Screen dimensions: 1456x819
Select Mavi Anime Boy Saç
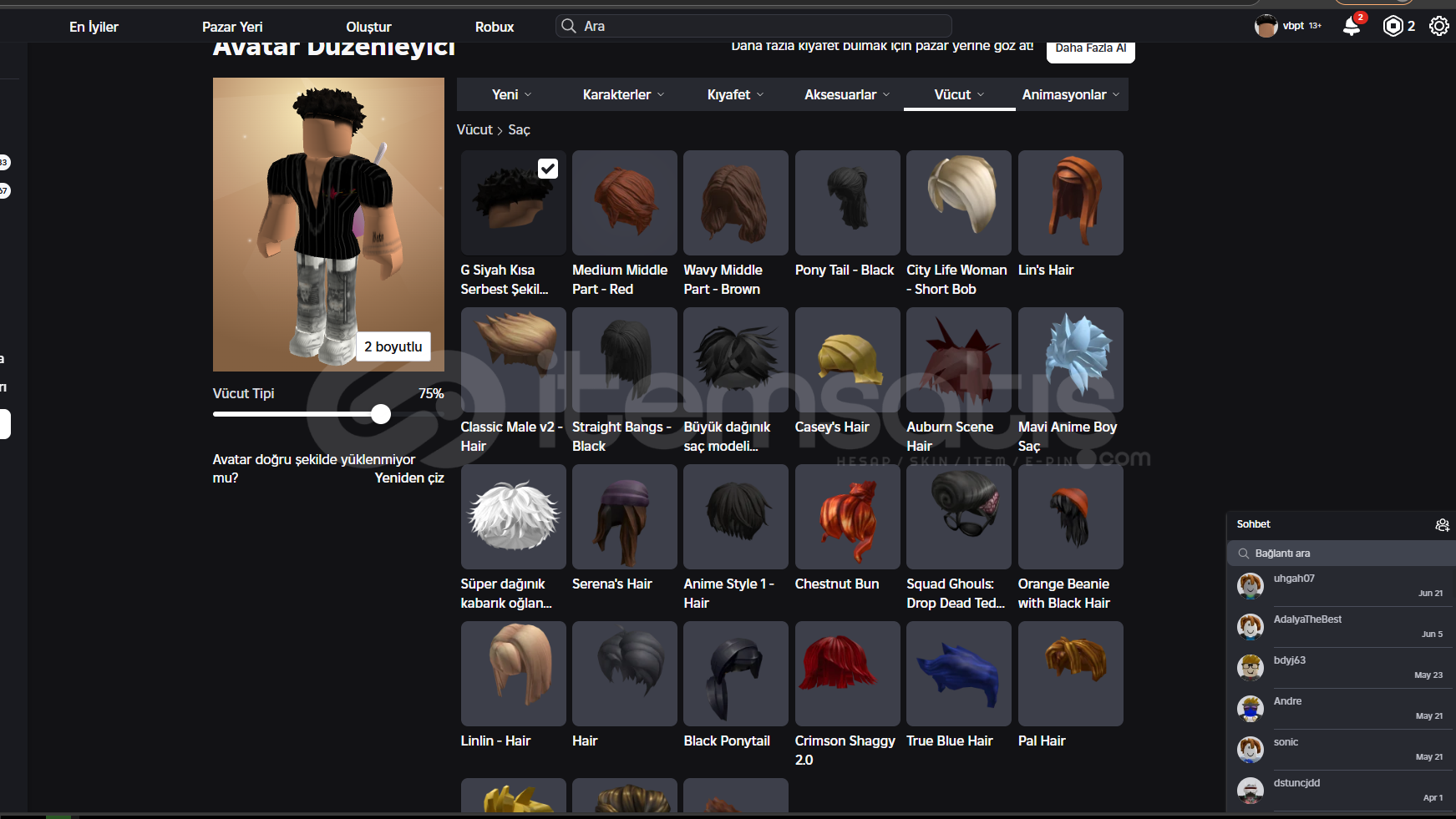point(1071,360)
